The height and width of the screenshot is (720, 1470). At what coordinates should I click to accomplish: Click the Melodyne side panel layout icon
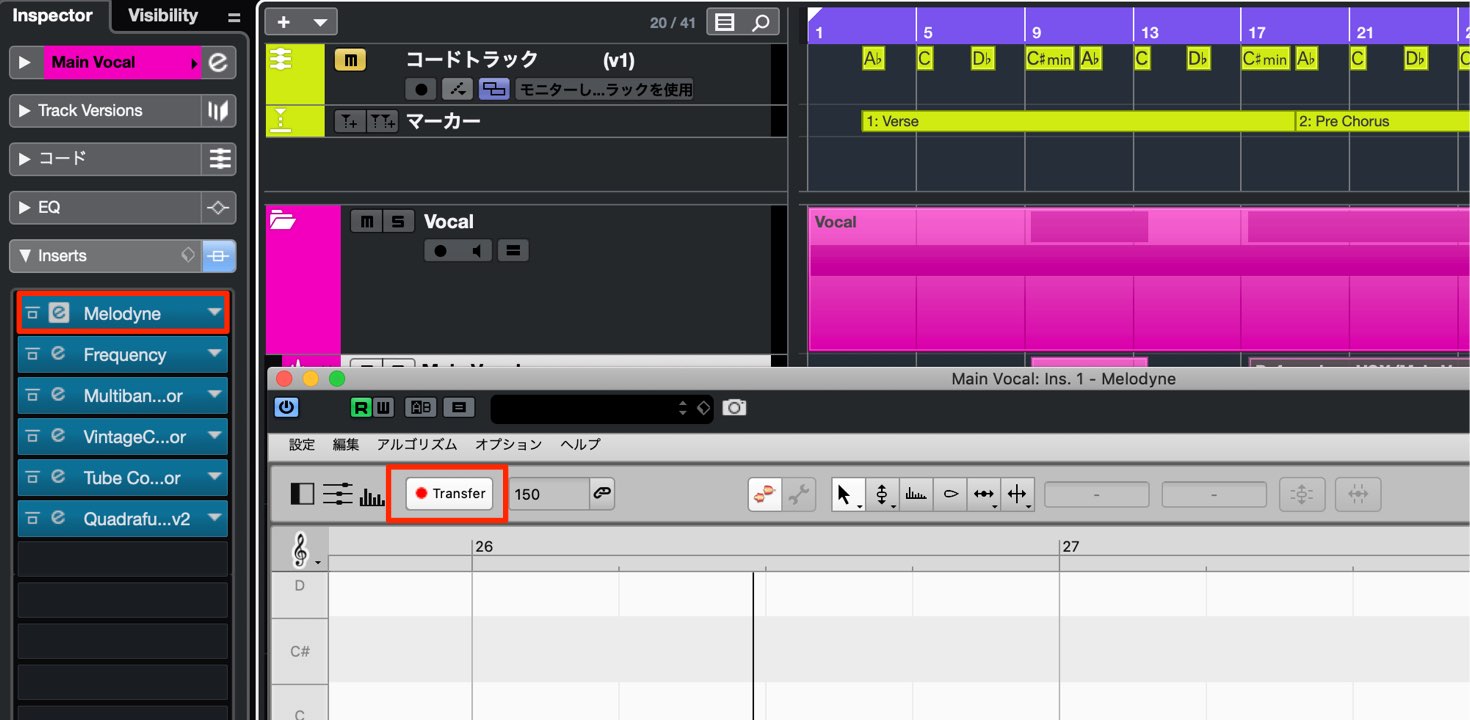pos(301,494)
